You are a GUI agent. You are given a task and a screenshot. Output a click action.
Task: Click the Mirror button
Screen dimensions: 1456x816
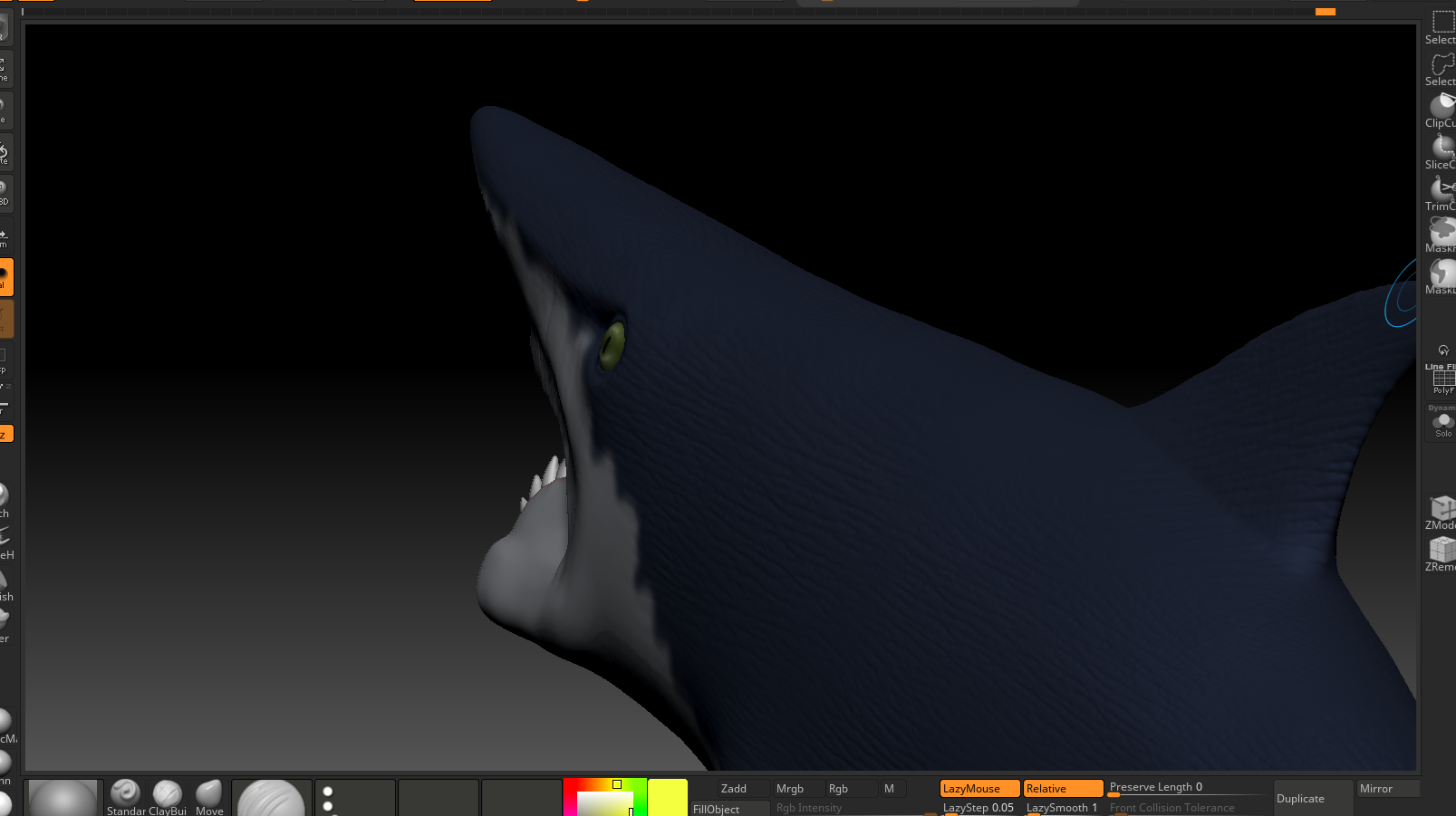[x=1388, y=789]
